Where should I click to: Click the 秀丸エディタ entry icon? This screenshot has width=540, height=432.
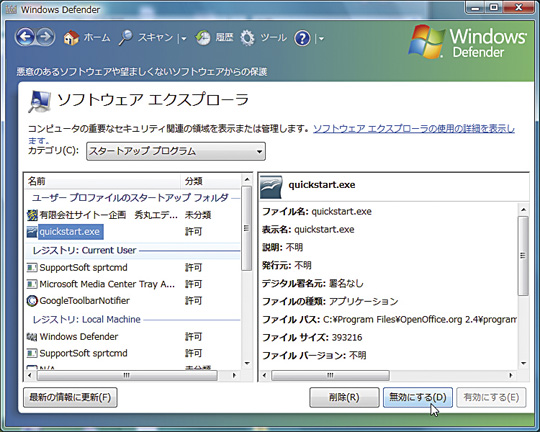pos(32,215)
